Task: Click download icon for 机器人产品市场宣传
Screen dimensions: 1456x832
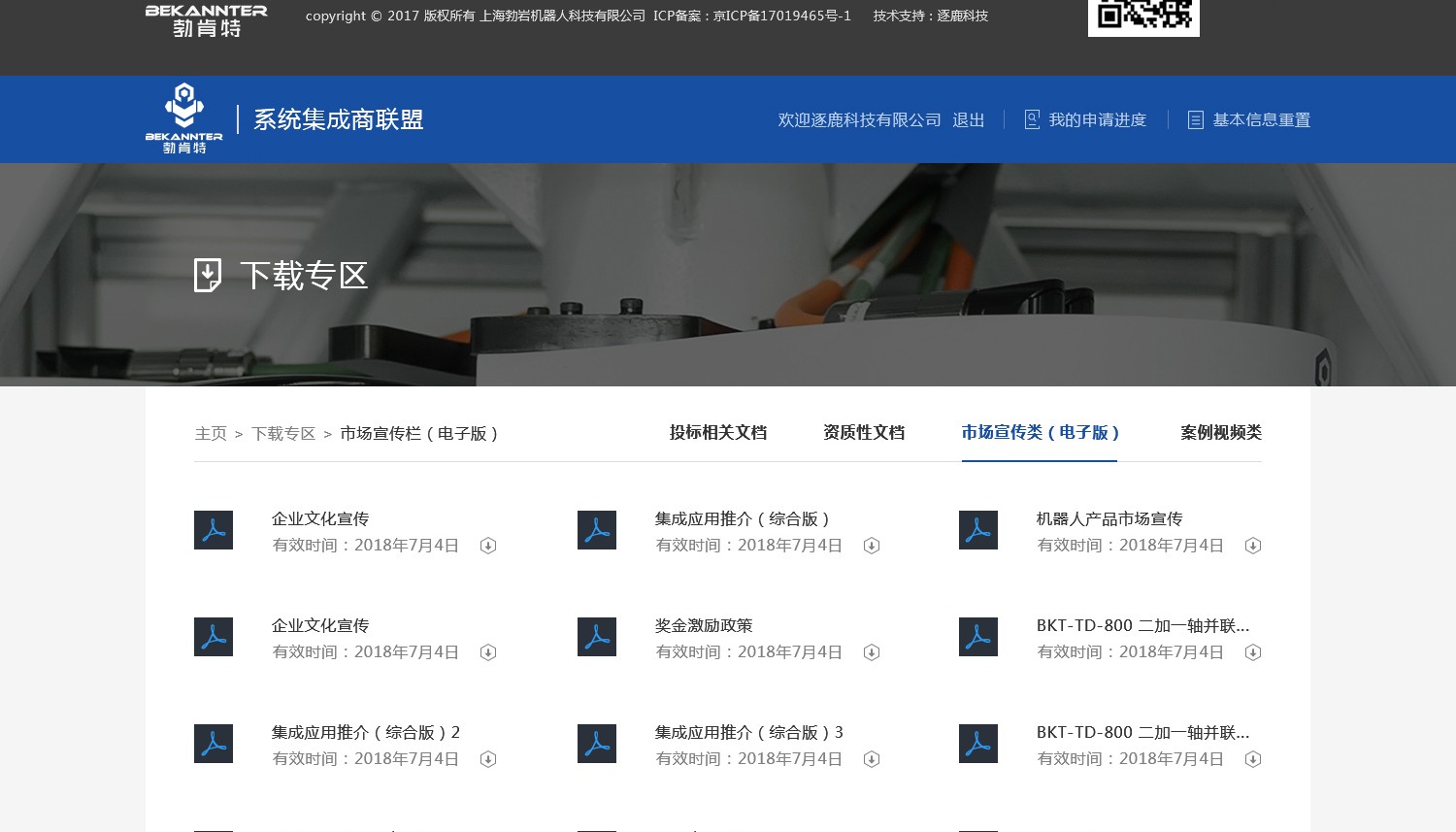Action: (x=1253, y=546)
